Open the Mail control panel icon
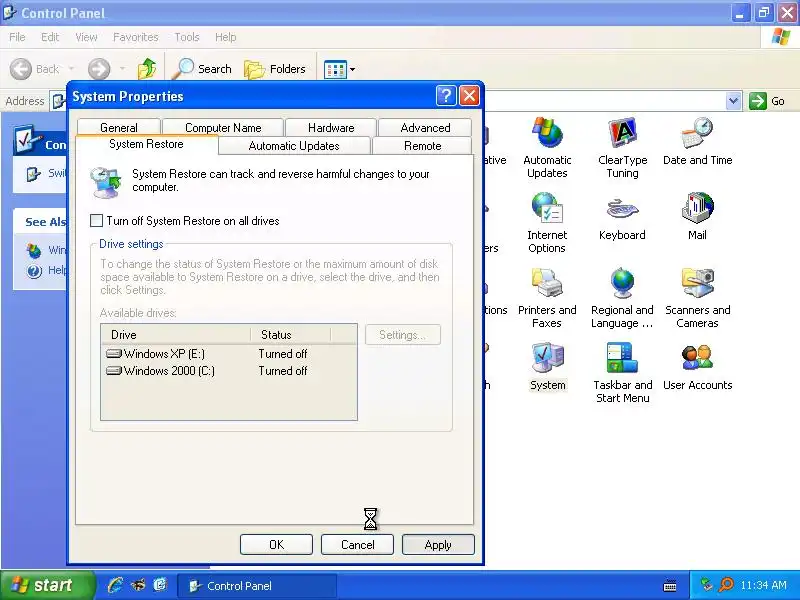This screenshot has width=800, height=600. 697,216
